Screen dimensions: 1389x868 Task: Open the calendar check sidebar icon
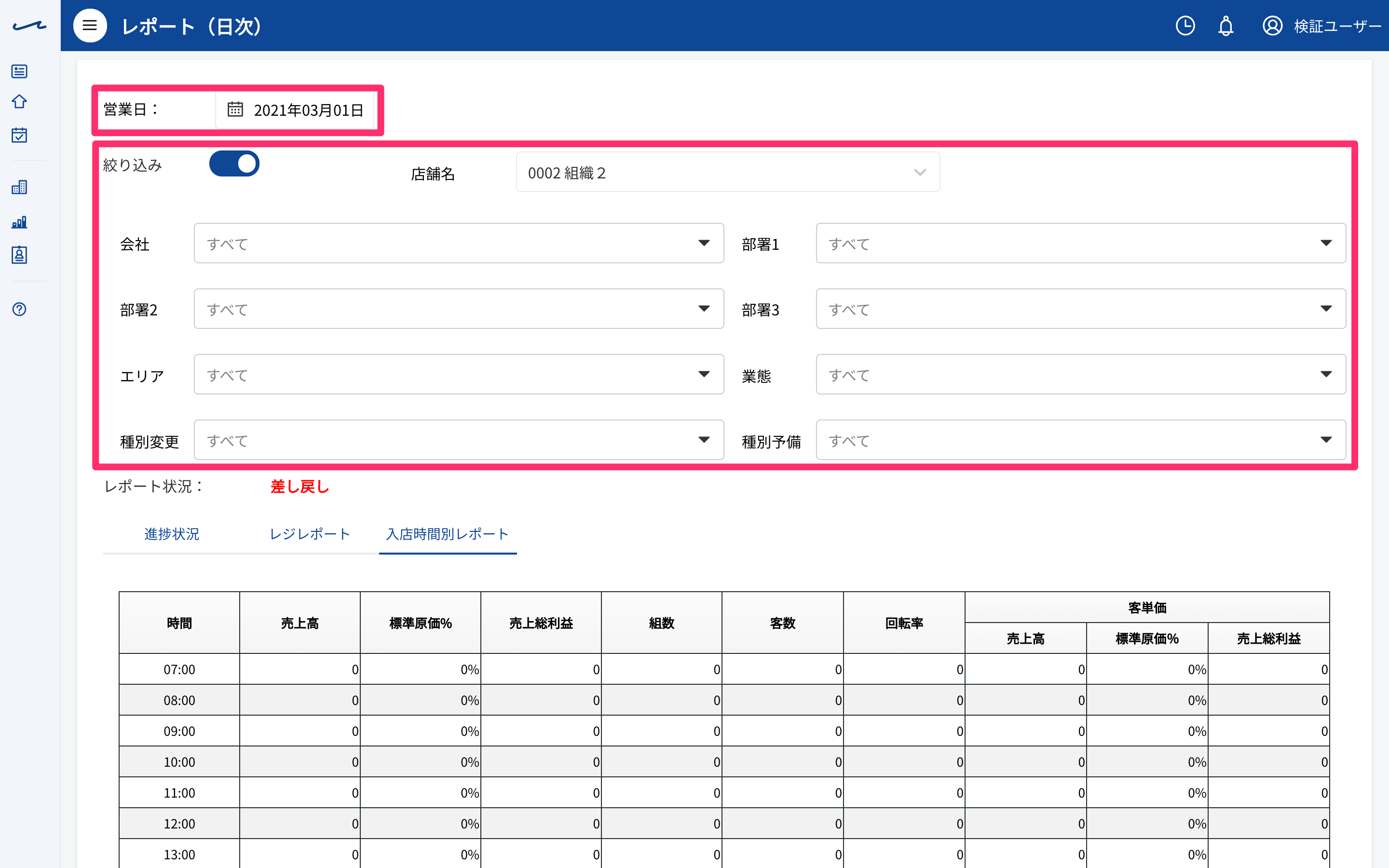tap(19, 135)
